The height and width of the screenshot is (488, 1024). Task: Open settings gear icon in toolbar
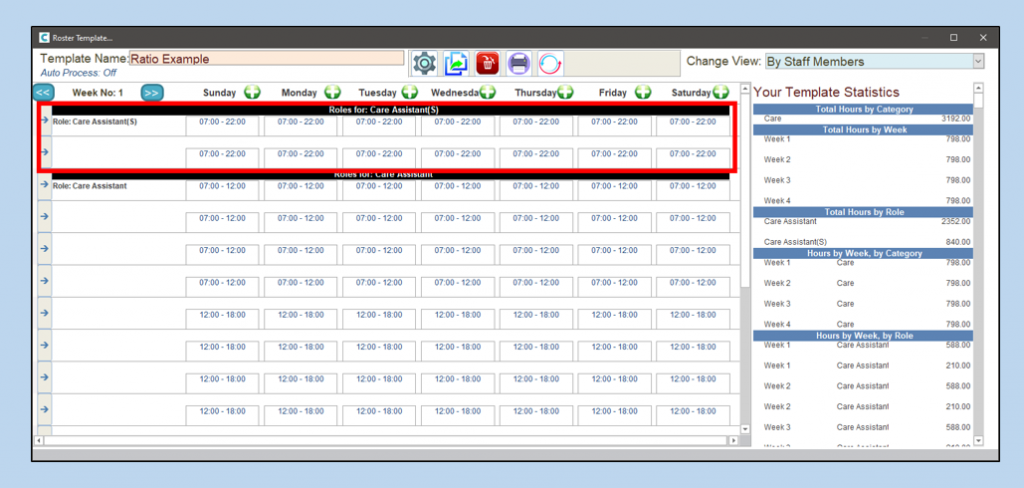pyautogui.click(x=425, y=63)
